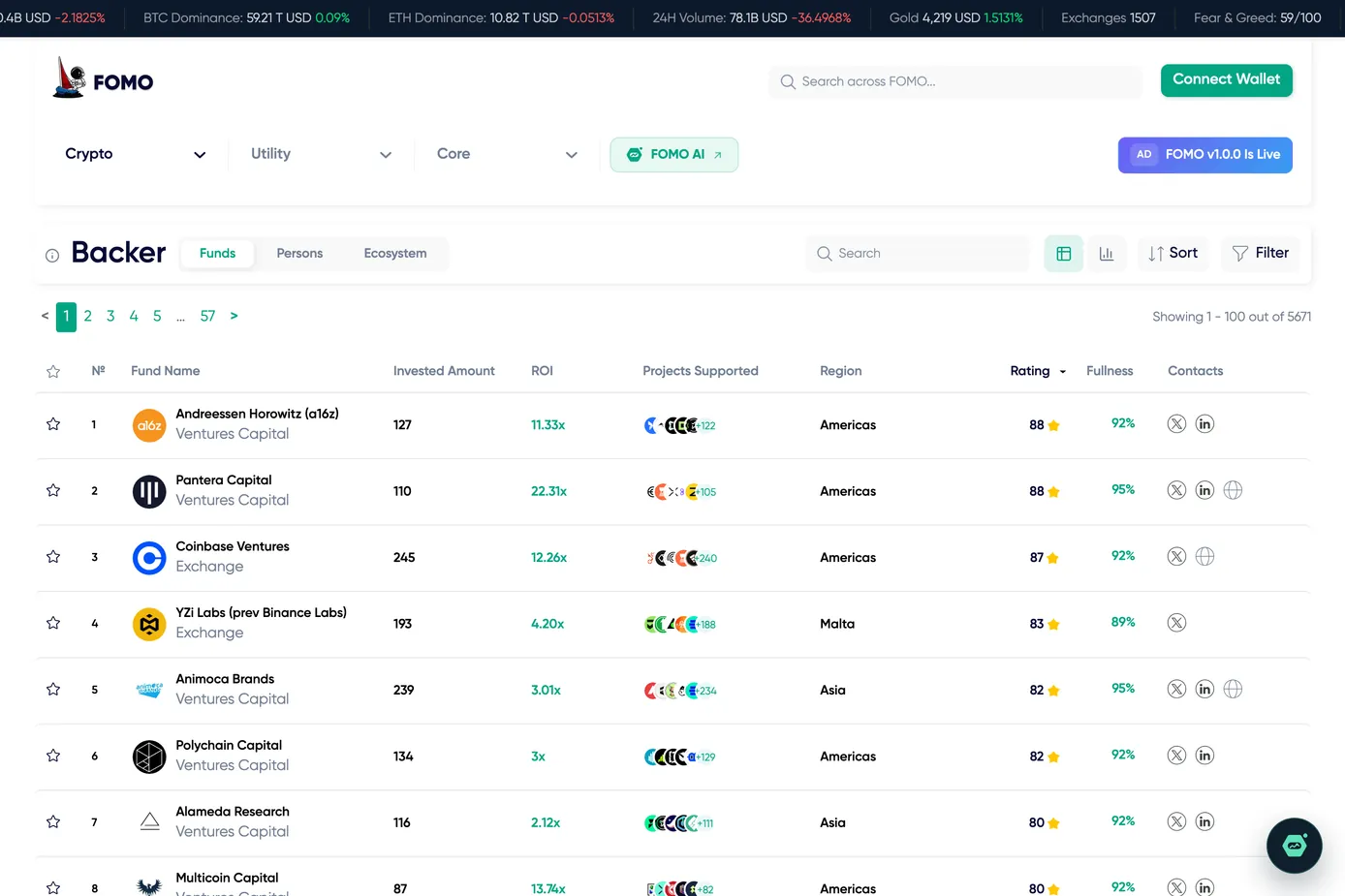Screen dimensions: 1345x896
Task: Open Andreessen Horowitz (a16z) fund name
Action: pyautogui.click(x=257, y=414)
